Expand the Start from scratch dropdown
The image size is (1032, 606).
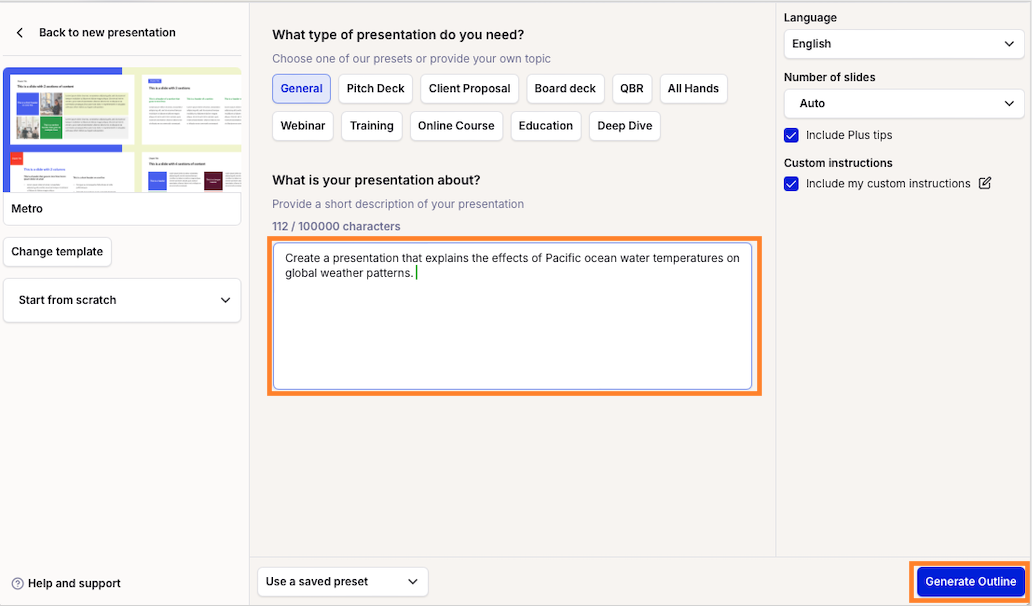(x=122, y=300)
